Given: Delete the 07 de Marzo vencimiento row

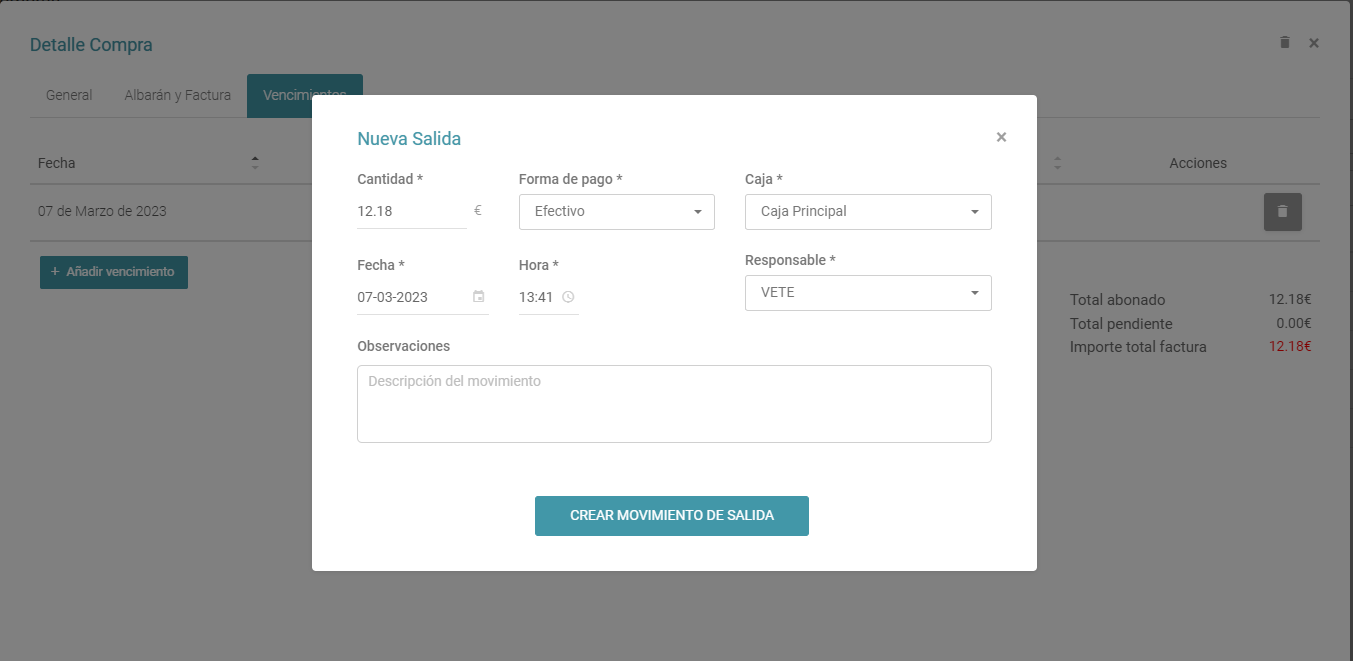Looking at the screenshot, I should pyautogui.click(x=1282, y=212).
